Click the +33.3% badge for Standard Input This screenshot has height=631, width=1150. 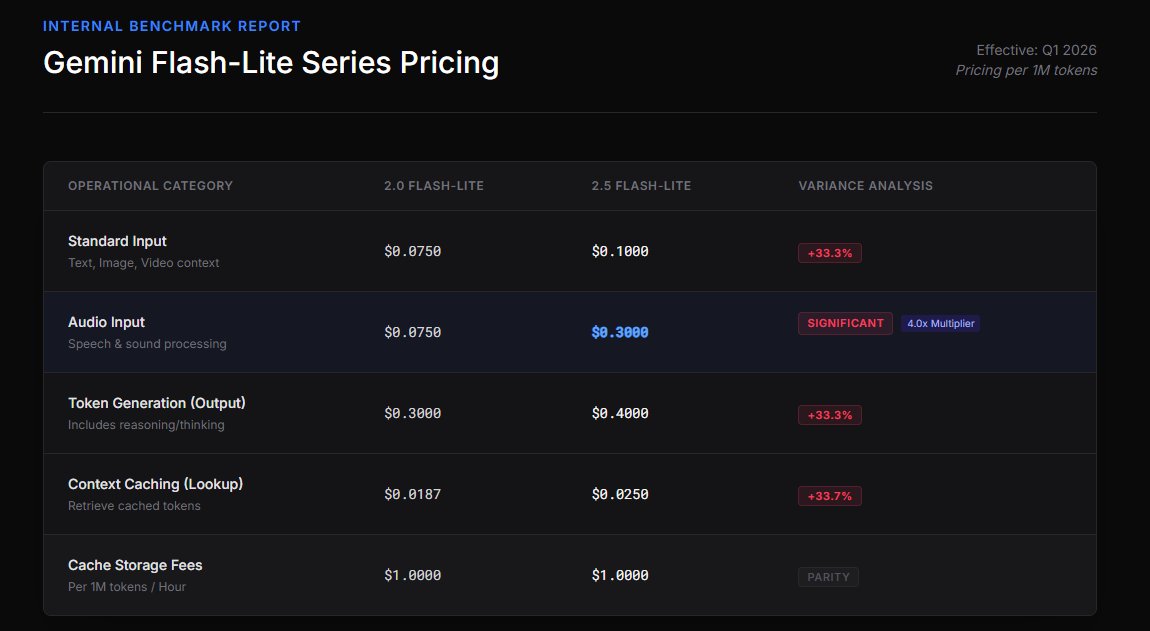pos(829,253)
